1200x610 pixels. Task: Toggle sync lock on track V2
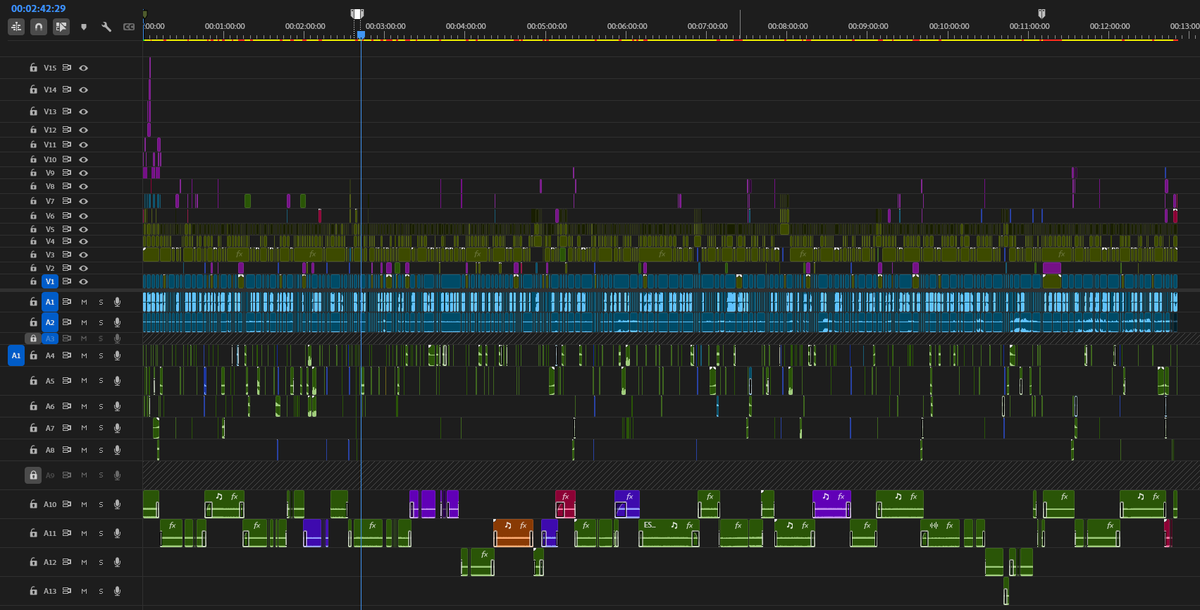(68, 268)
